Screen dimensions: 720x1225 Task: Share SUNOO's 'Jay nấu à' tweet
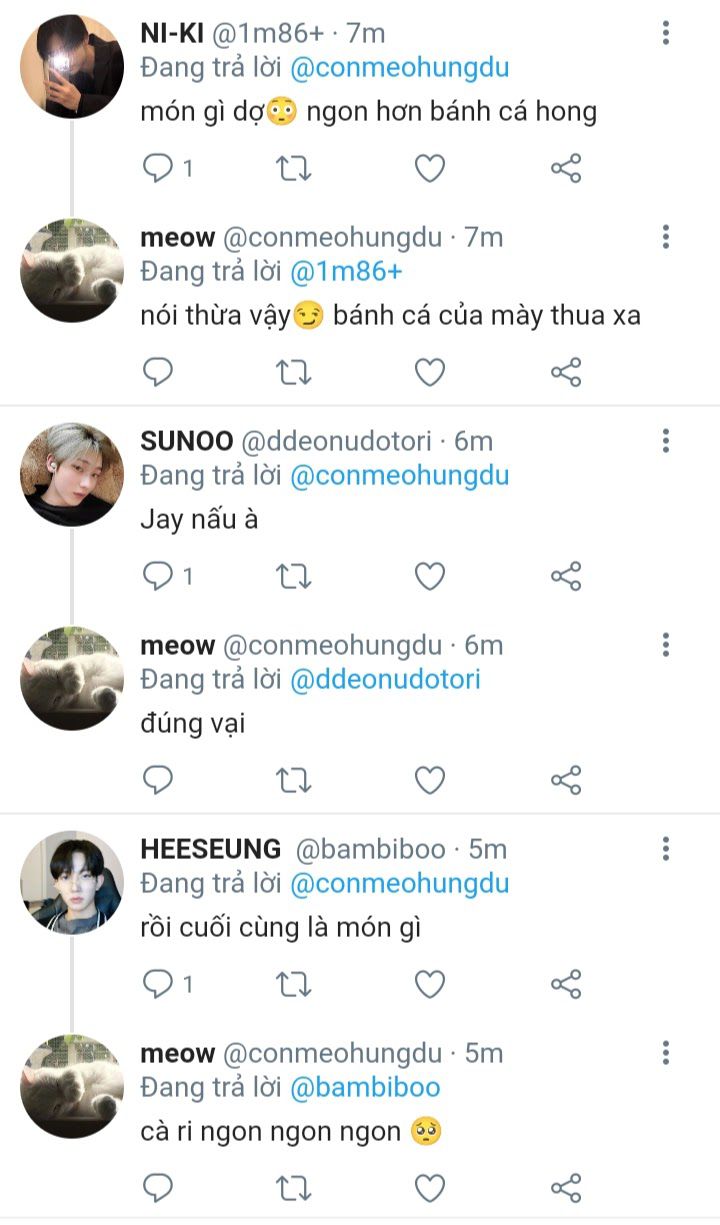pyautogui.click(x=566, y=576)
